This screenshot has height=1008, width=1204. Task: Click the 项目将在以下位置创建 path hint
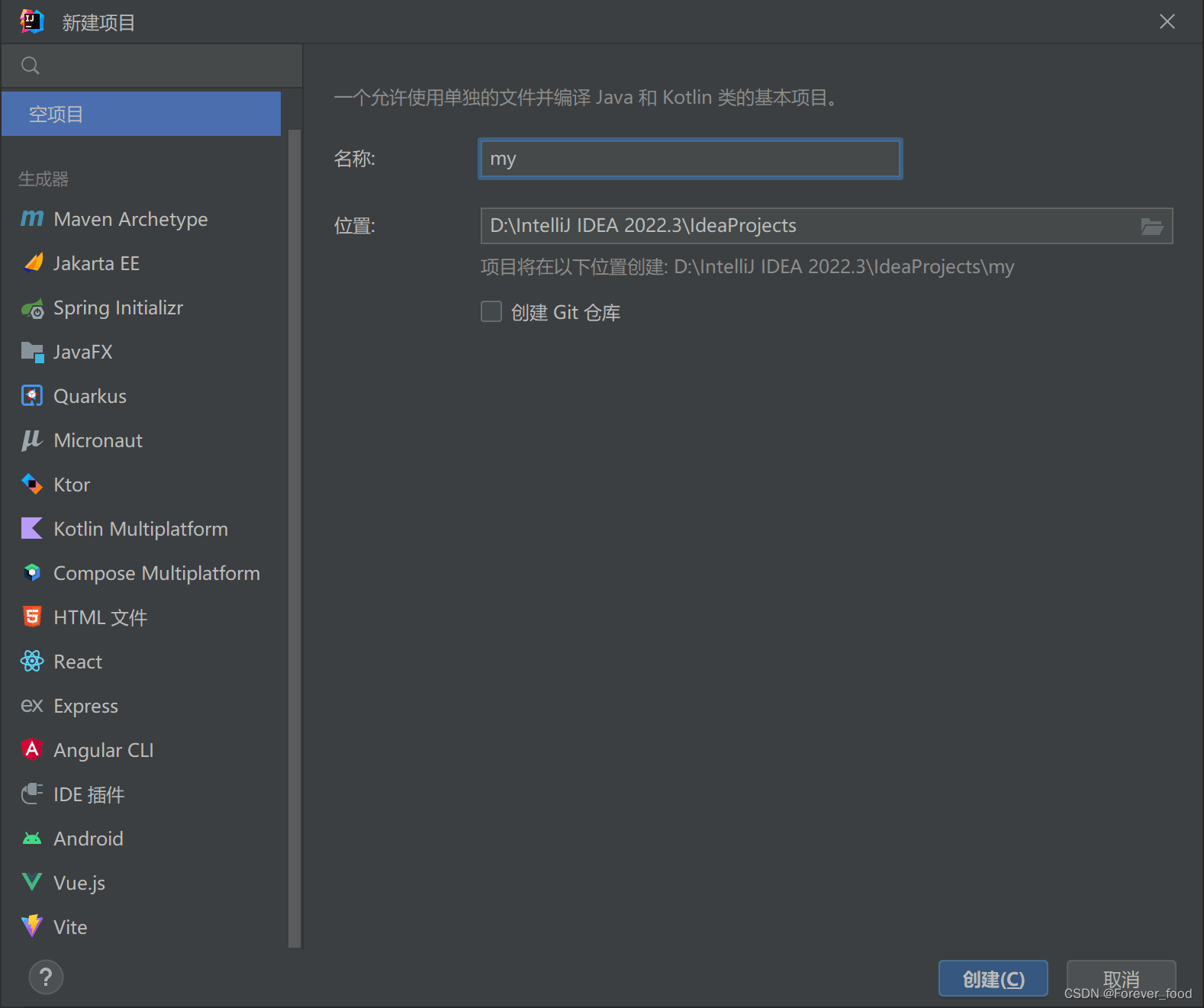point(748,266)
